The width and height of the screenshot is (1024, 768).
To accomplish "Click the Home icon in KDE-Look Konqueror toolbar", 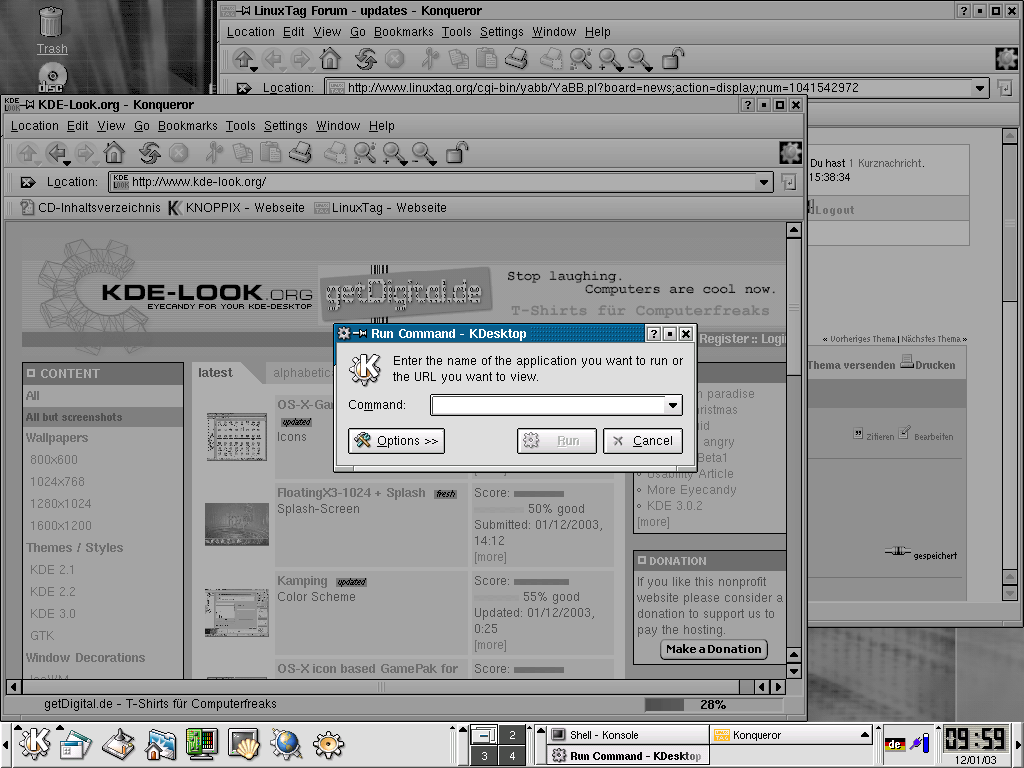I will pos(114,153).
